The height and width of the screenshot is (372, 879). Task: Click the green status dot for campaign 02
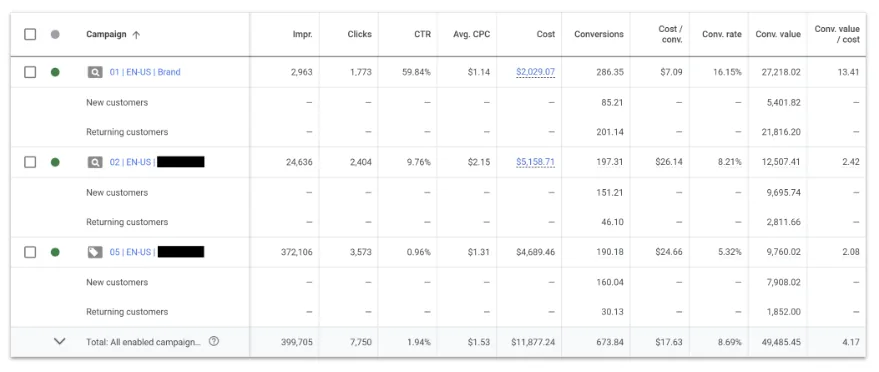pyautogui.click(x=55, y=162)
